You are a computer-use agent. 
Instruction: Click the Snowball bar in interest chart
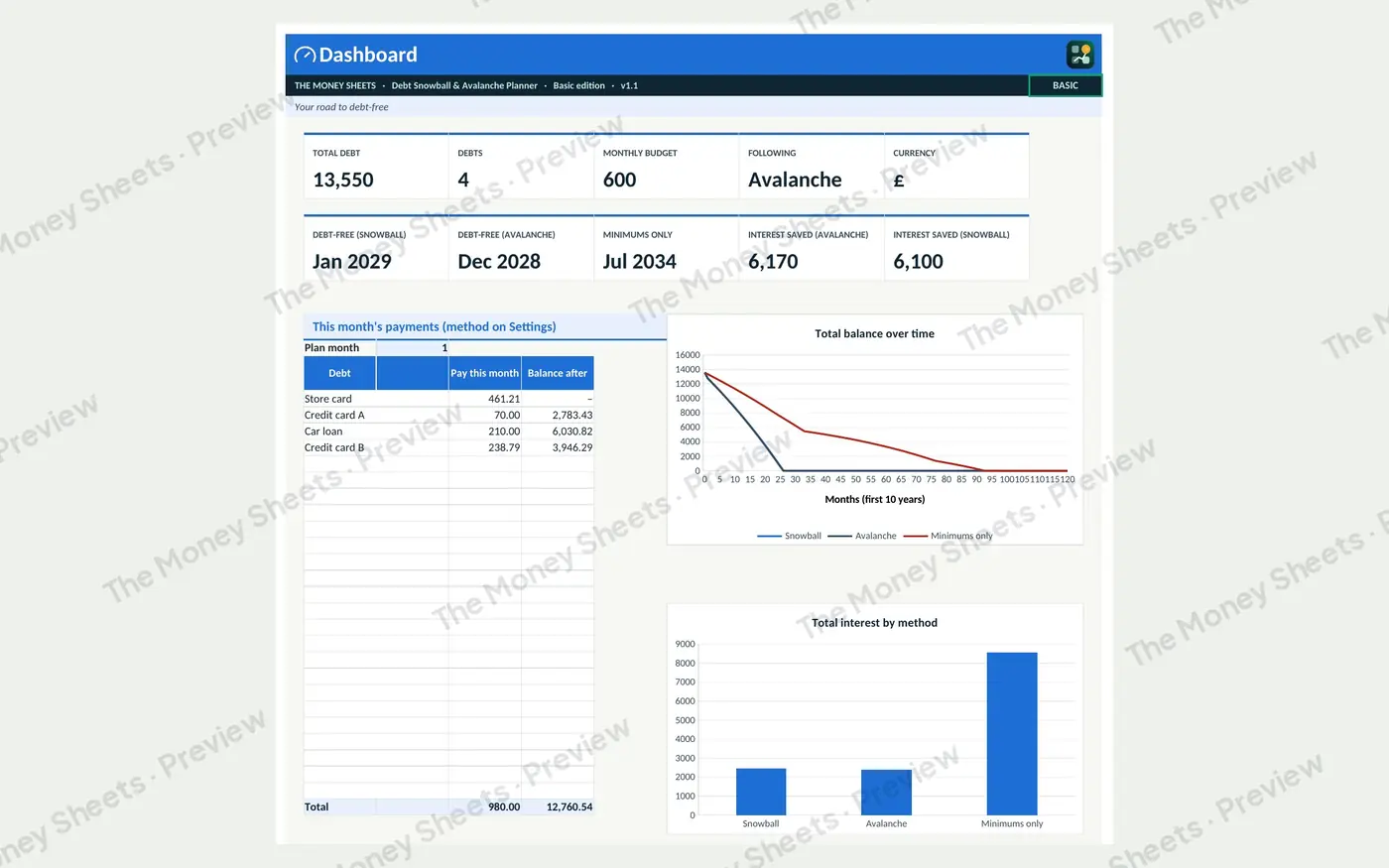click(761, 792)
